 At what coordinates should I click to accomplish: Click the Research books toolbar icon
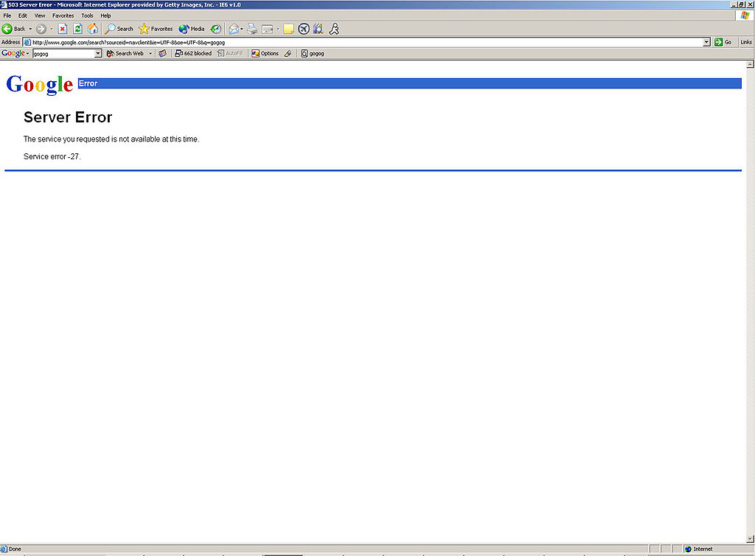click(x=318, y=29)
